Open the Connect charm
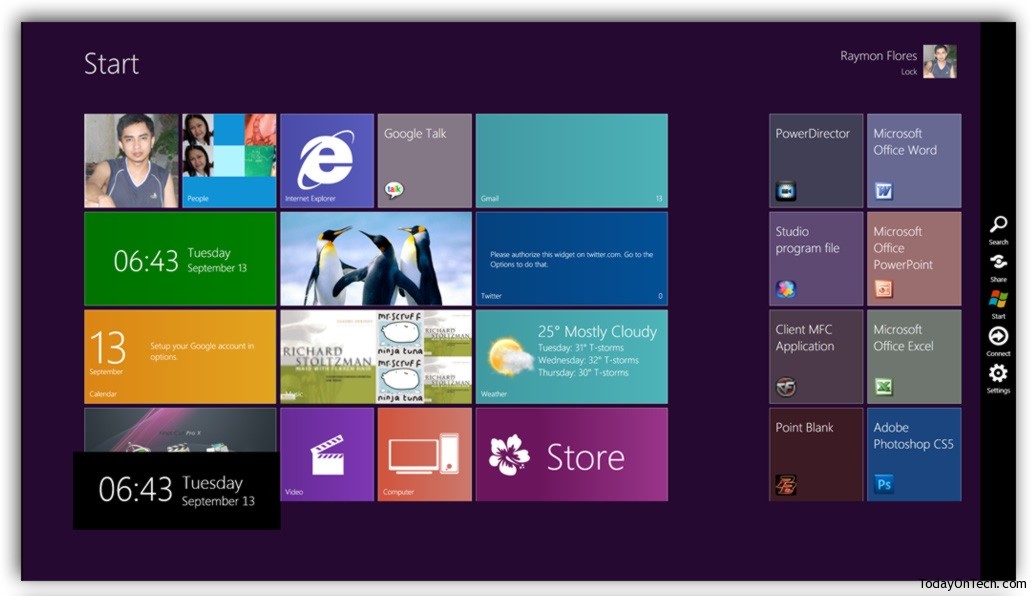1031x596 pixels. tap(998, 342)
